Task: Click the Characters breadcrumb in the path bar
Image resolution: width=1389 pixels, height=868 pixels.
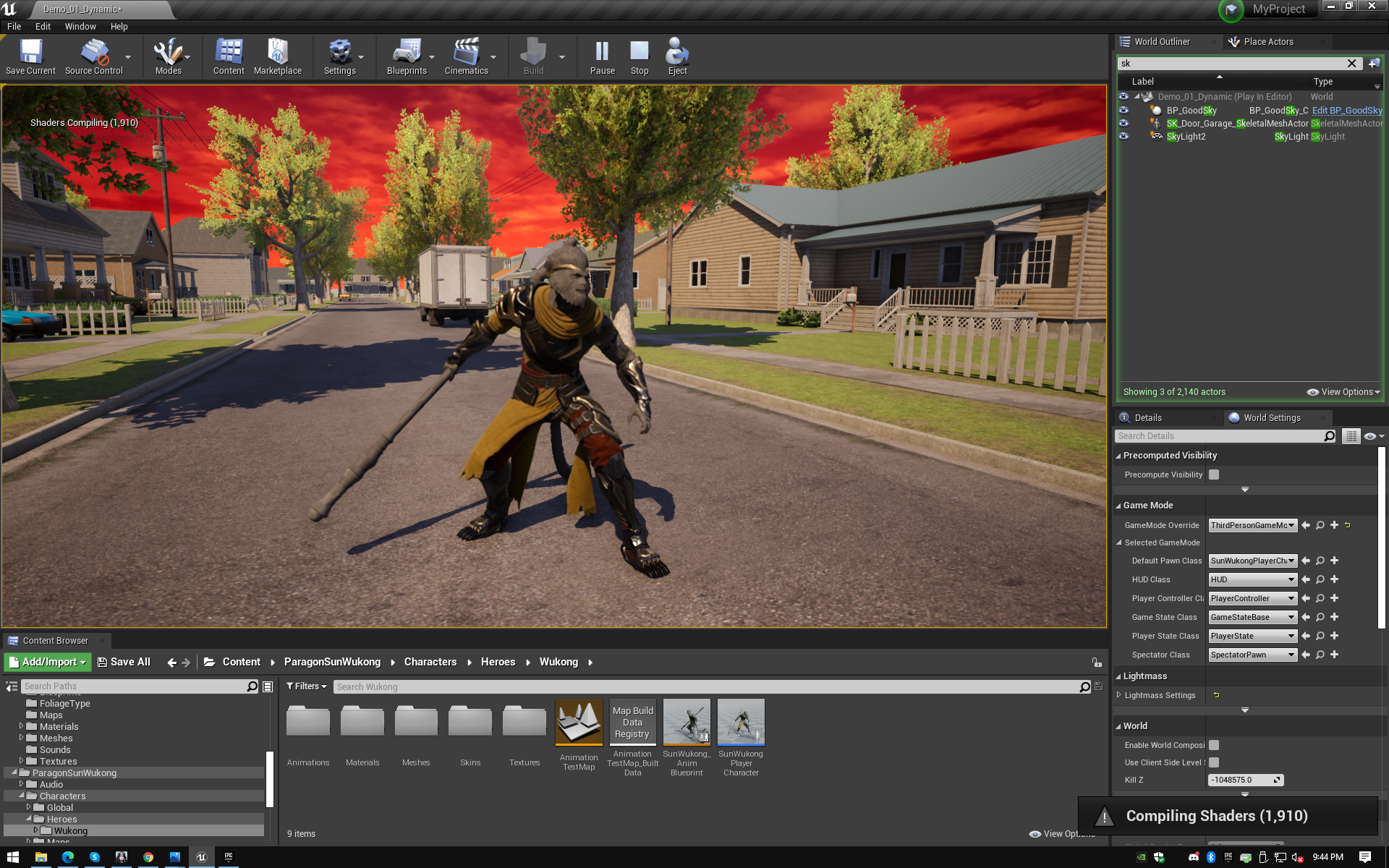Action: click(x=430, y=662)
